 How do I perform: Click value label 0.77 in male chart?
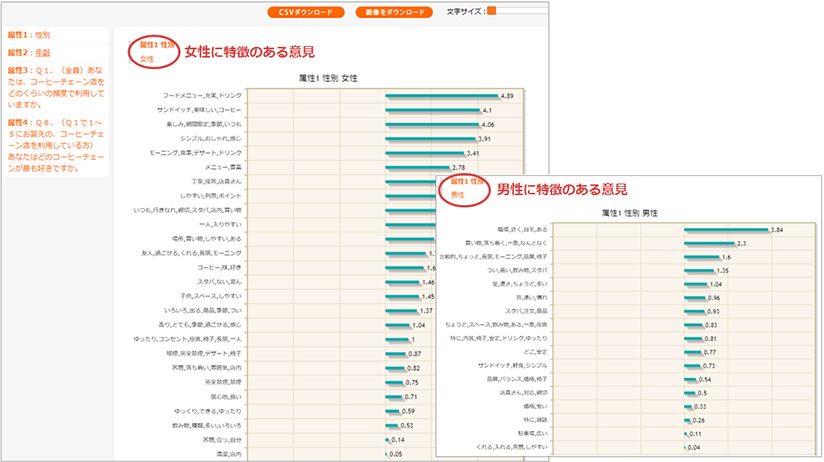click(710, 352)
